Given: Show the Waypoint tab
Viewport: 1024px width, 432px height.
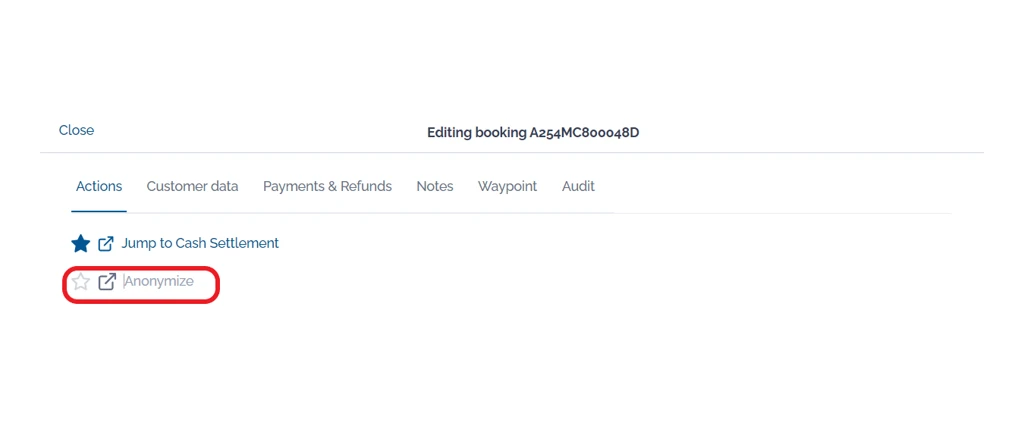Looking at the screenshot, I should [507, 187].
